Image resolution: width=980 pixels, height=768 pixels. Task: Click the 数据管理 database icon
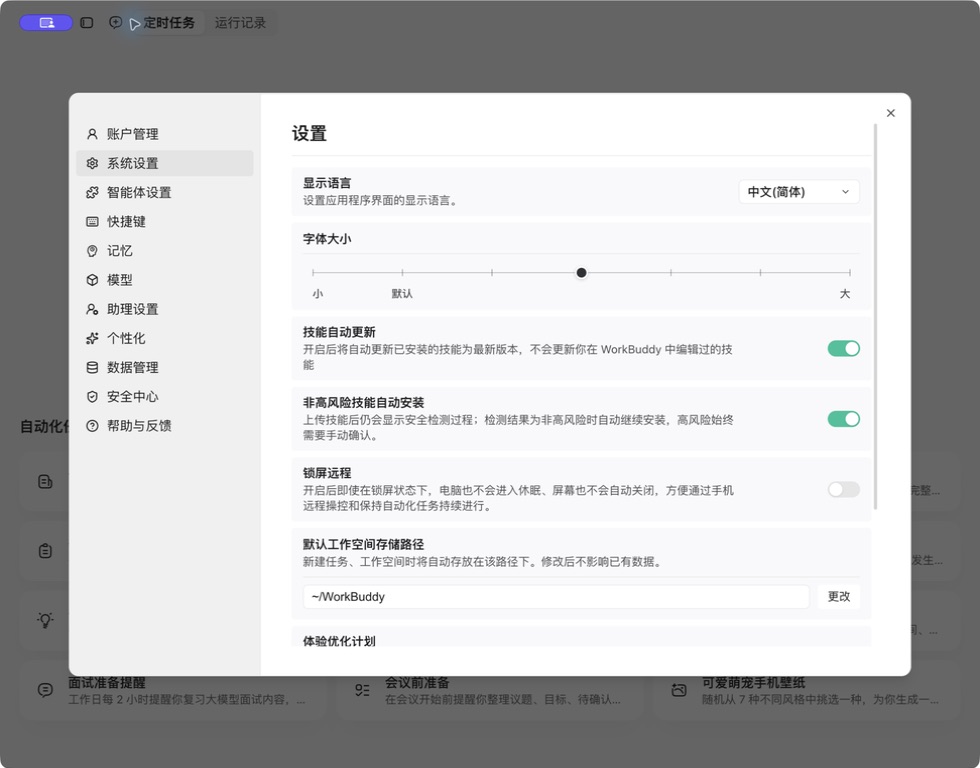tap(92, 367)
